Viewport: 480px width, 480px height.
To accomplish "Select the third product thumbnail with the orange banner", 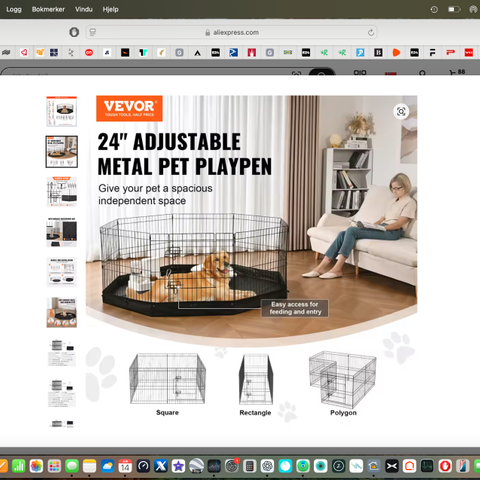I will click(62, 192).
